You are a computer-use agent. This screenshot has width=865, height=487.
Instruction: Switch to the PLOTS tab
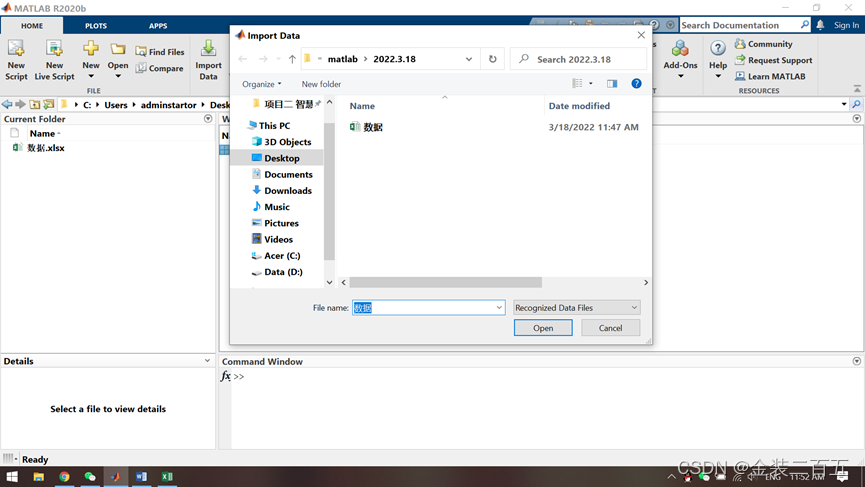[96, 26]
